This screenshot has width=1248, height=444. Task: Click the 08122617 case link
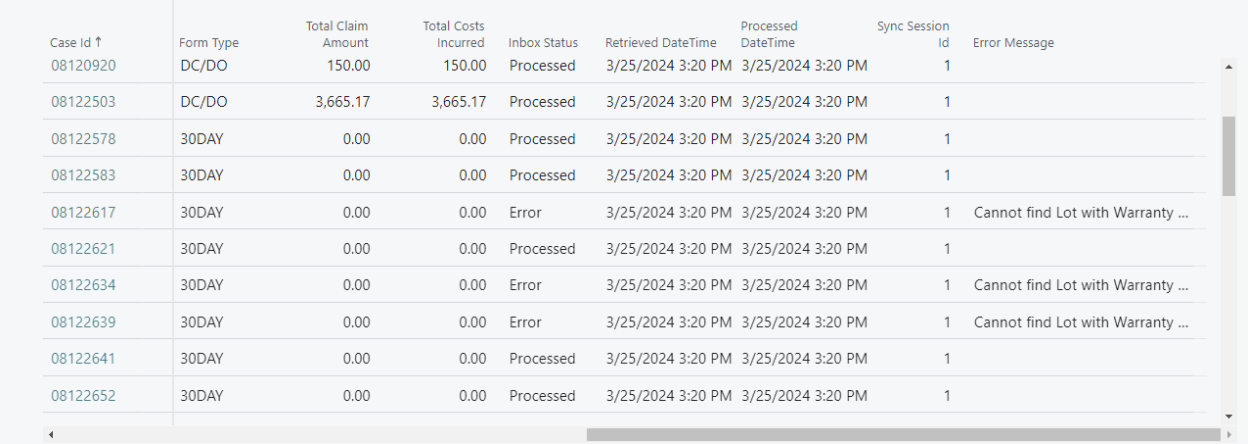tap(83, 212)
